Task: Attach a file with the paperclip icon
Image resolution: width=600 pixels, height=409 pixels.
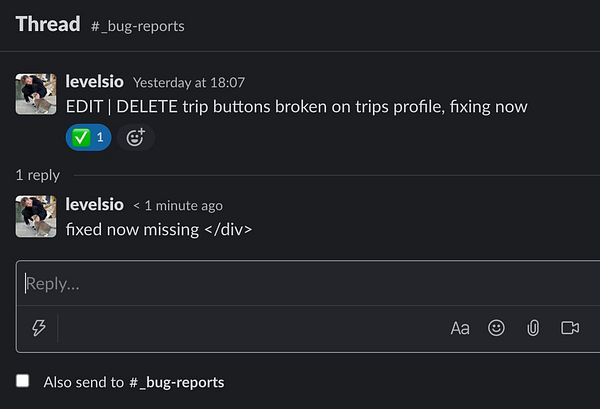Action: (533, 328)
